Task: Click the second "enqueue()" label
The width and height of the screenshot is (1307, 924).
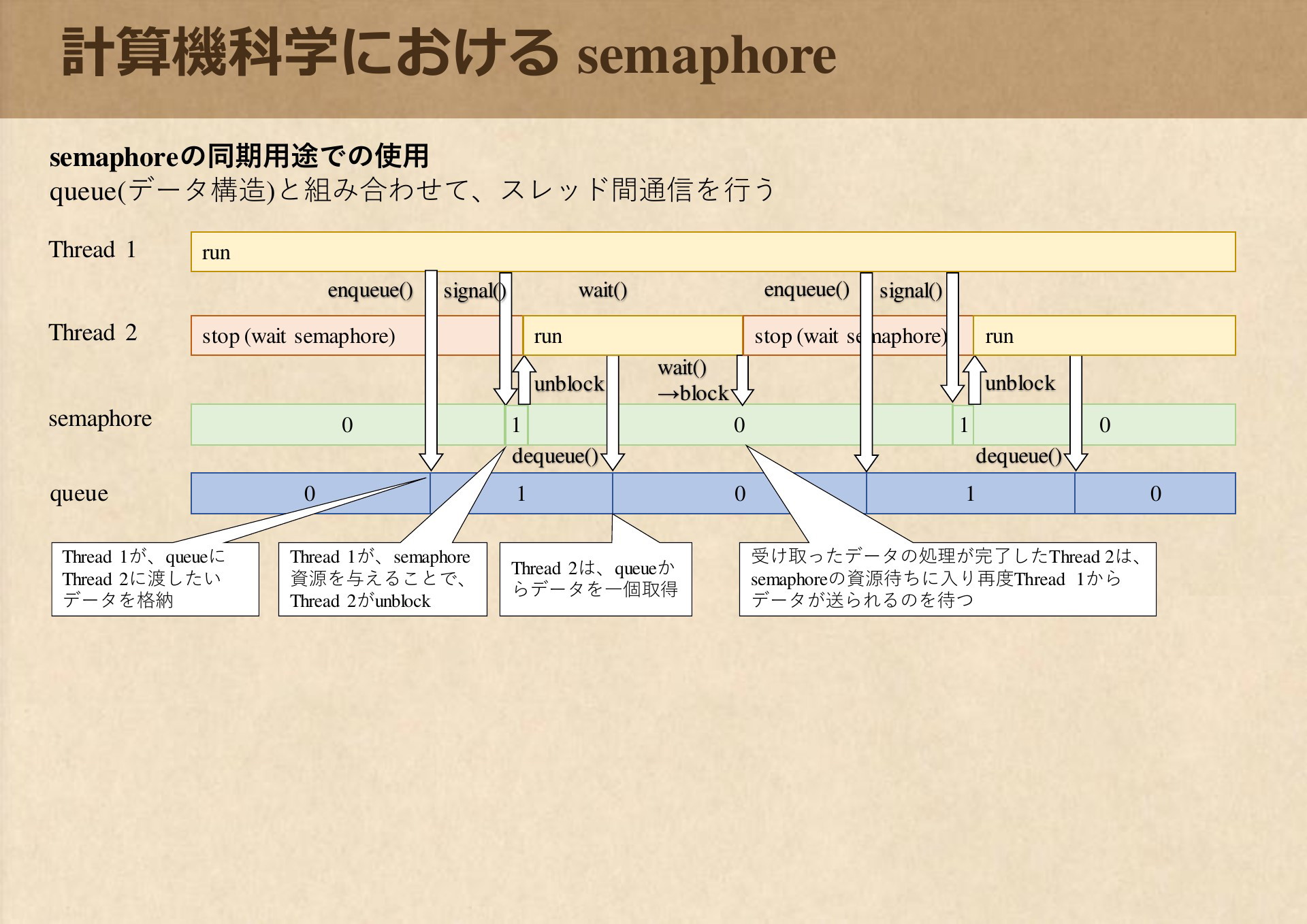Action: 807,290
